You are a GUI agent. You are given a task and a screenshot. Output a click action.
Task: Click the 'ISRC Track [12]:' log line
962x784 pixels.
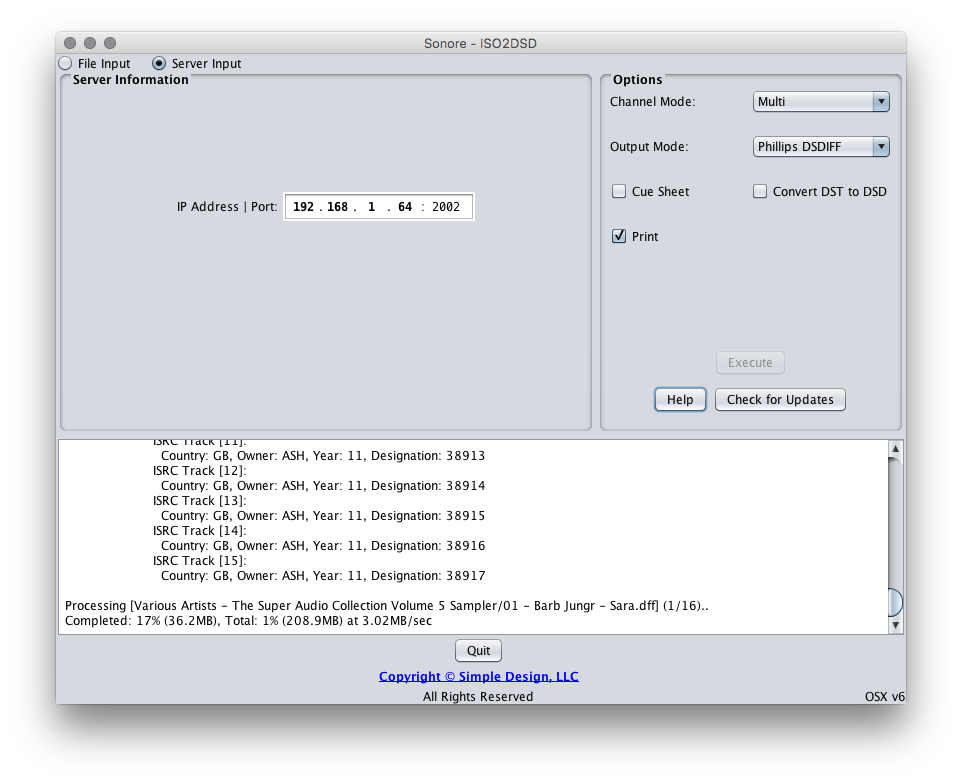(199, 471)
